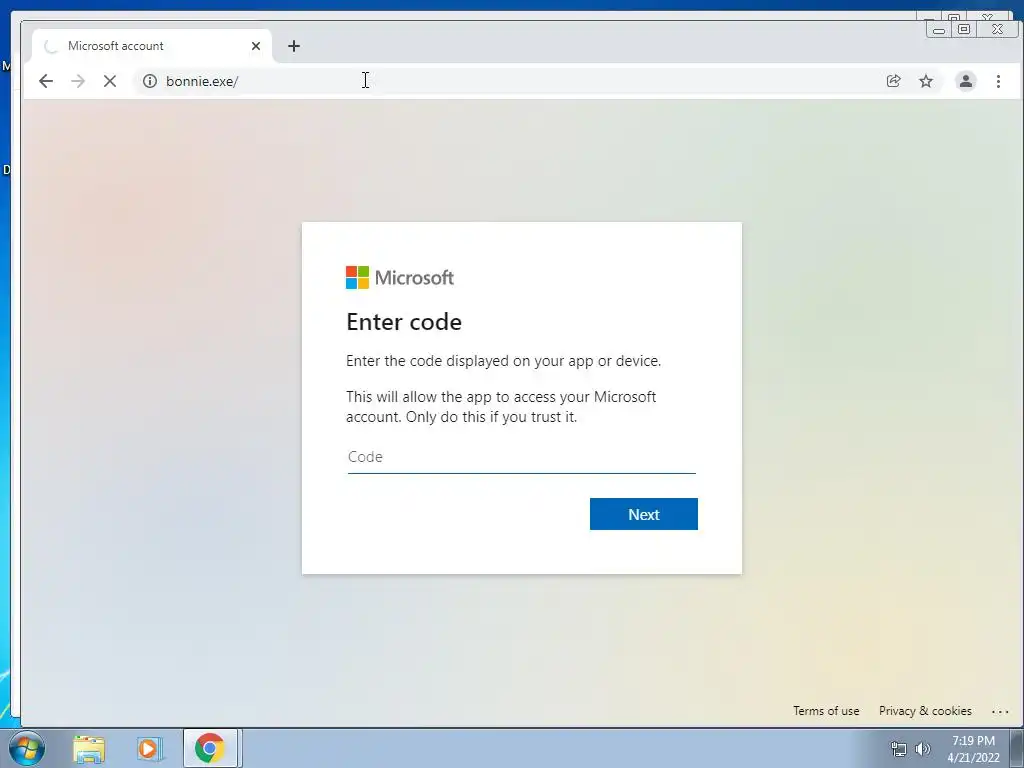Click the taskbar clock showing 7:19 PM
Screen dimensions: 1024x768
pos(973,749)
